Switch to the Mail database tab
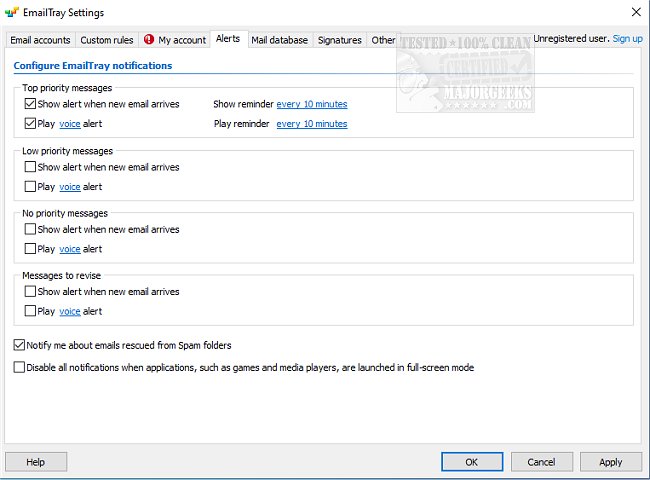Image resolution: width=650 pixels, height=480 pixels. click(x=280, y=40)
